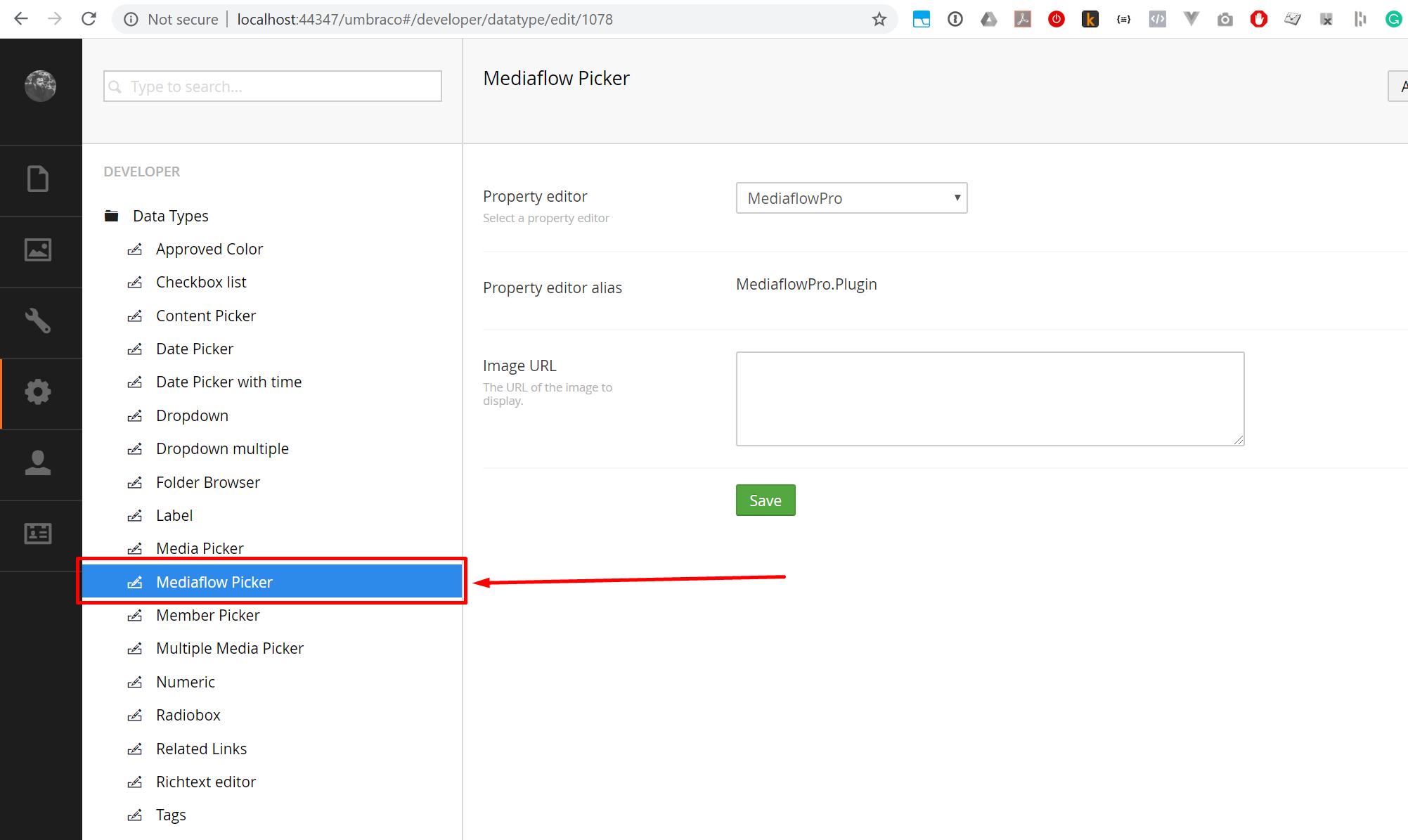Screen dimensions: 1408x840
Task: Open the Developer gear icon section
Action: click(x=38, y=392)
